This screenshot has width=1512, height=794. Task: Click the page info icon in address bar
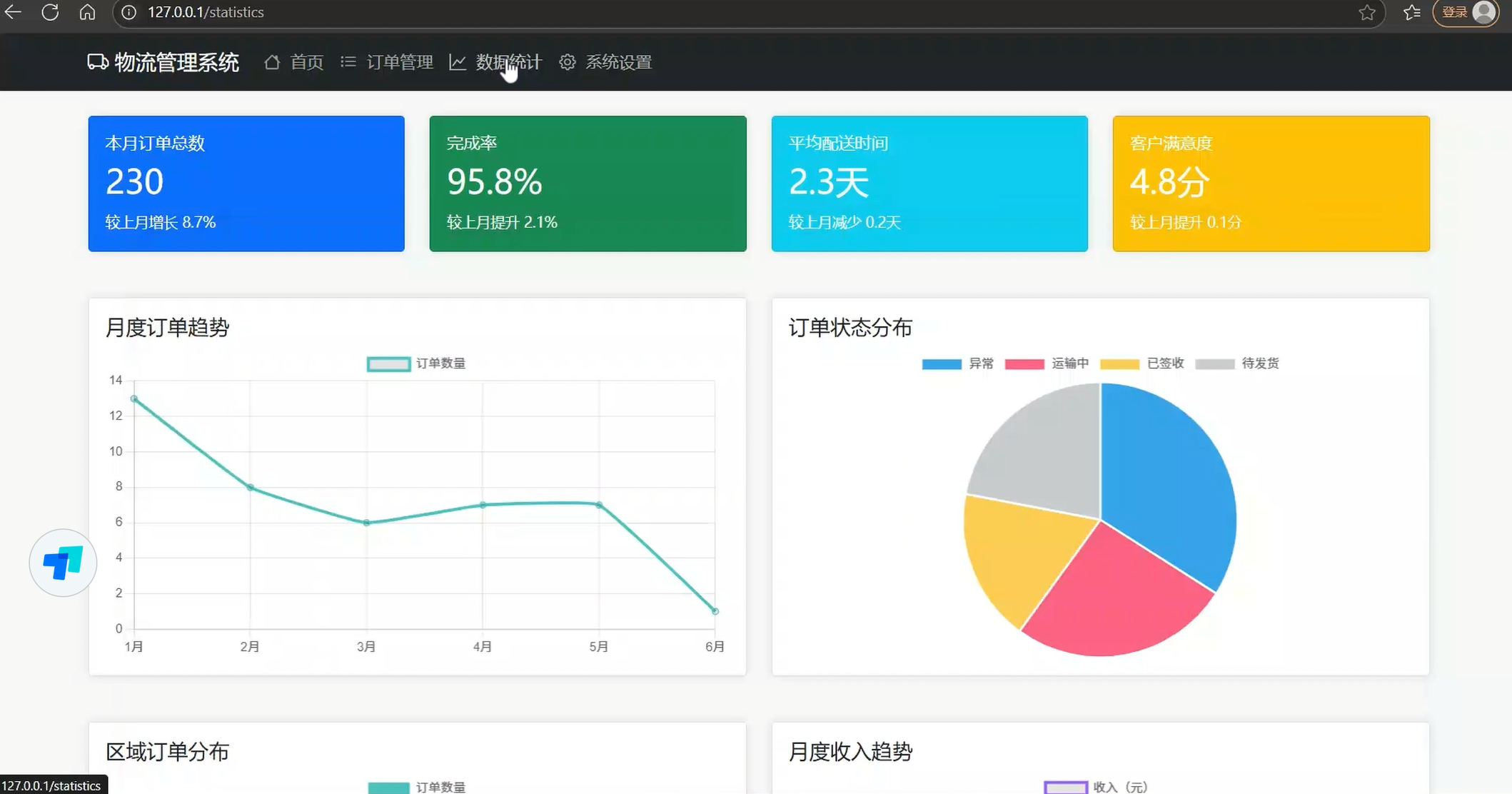(x=127, y=12)
